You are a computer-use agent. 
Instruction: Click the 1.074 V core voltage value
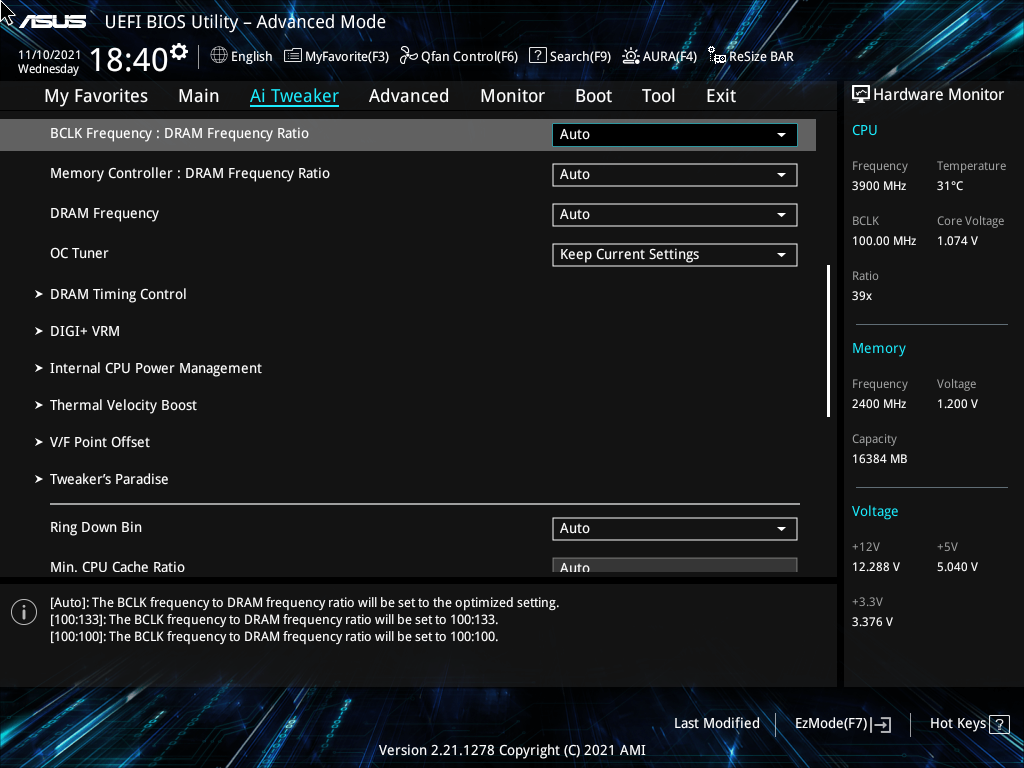(x=957, y=241)
